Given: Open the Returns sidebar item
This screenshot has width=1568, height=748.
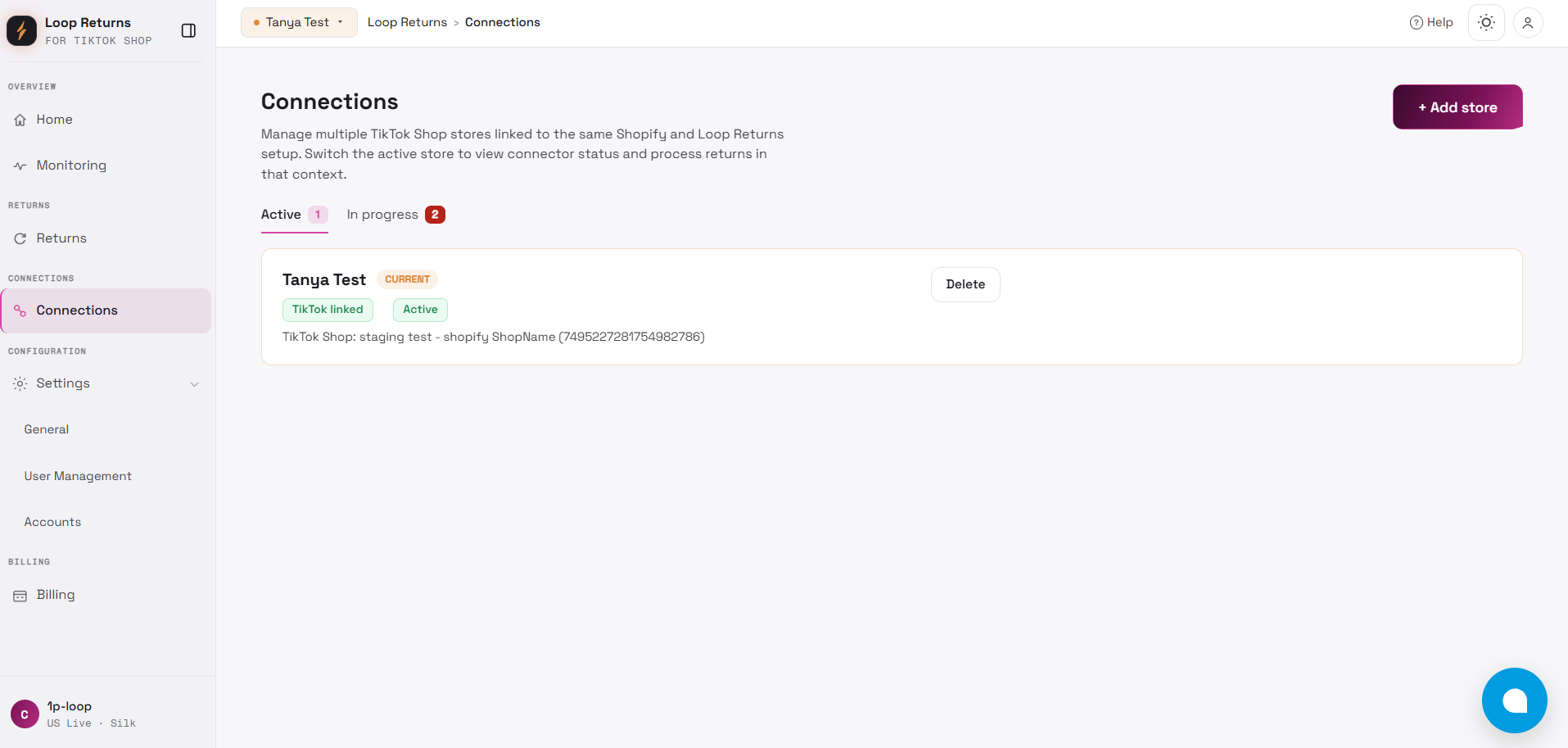Looking at the screenshot, I should pos(106,238).
